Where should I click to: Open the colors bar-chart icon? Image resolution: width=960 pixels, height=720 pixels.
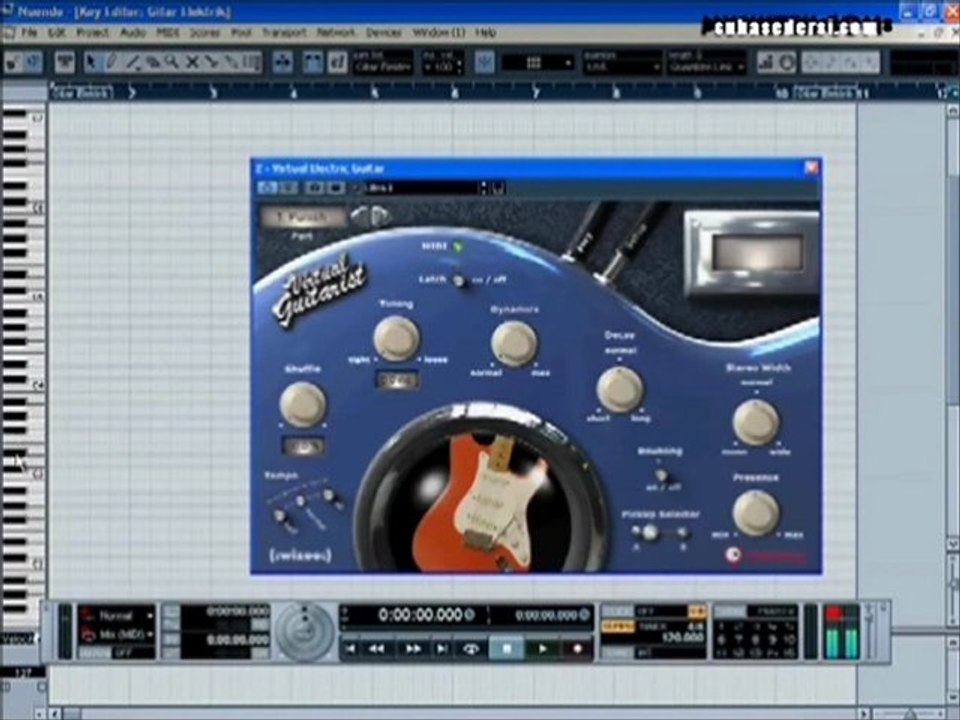point(765,62)
